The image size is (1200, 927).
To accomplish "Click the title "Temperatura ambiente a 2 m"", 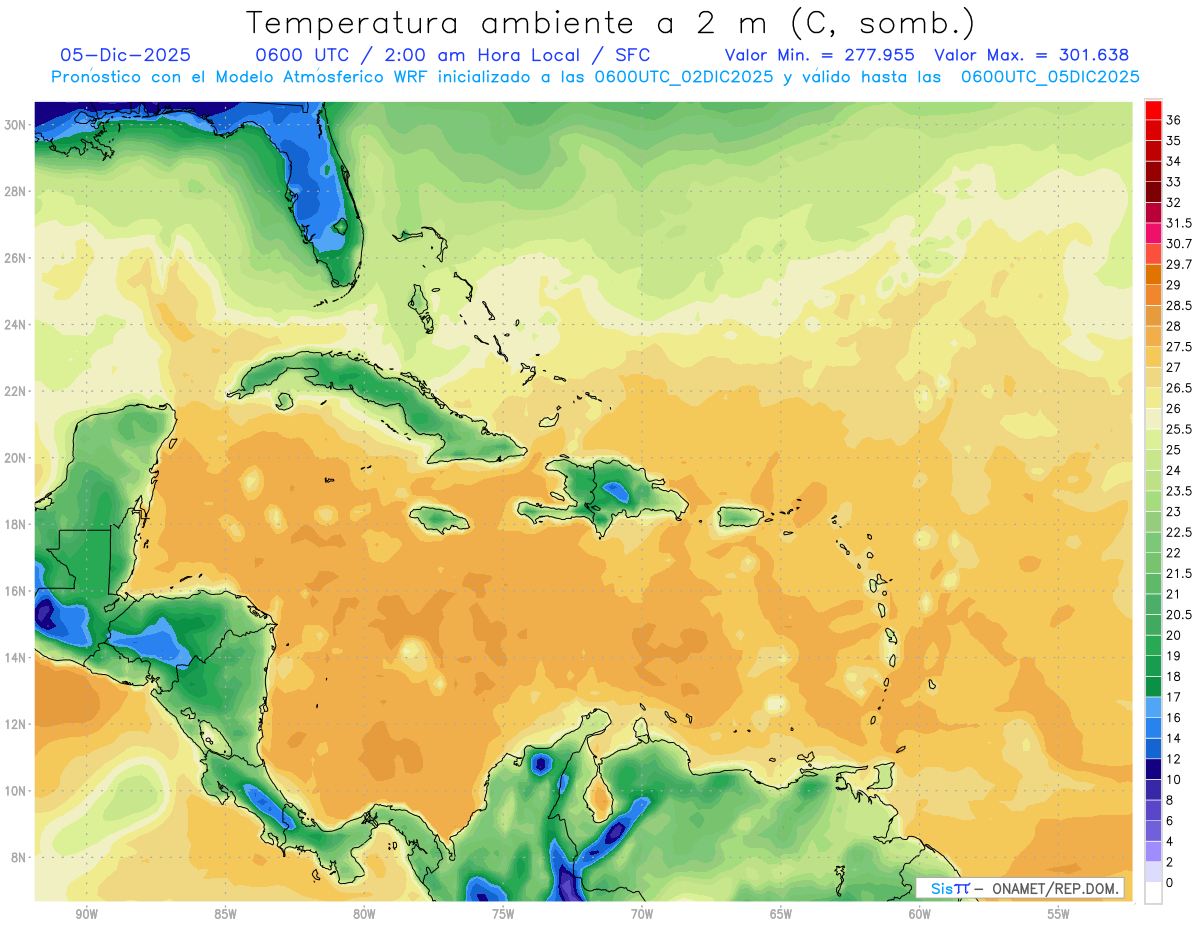I will tap(505, 23).
